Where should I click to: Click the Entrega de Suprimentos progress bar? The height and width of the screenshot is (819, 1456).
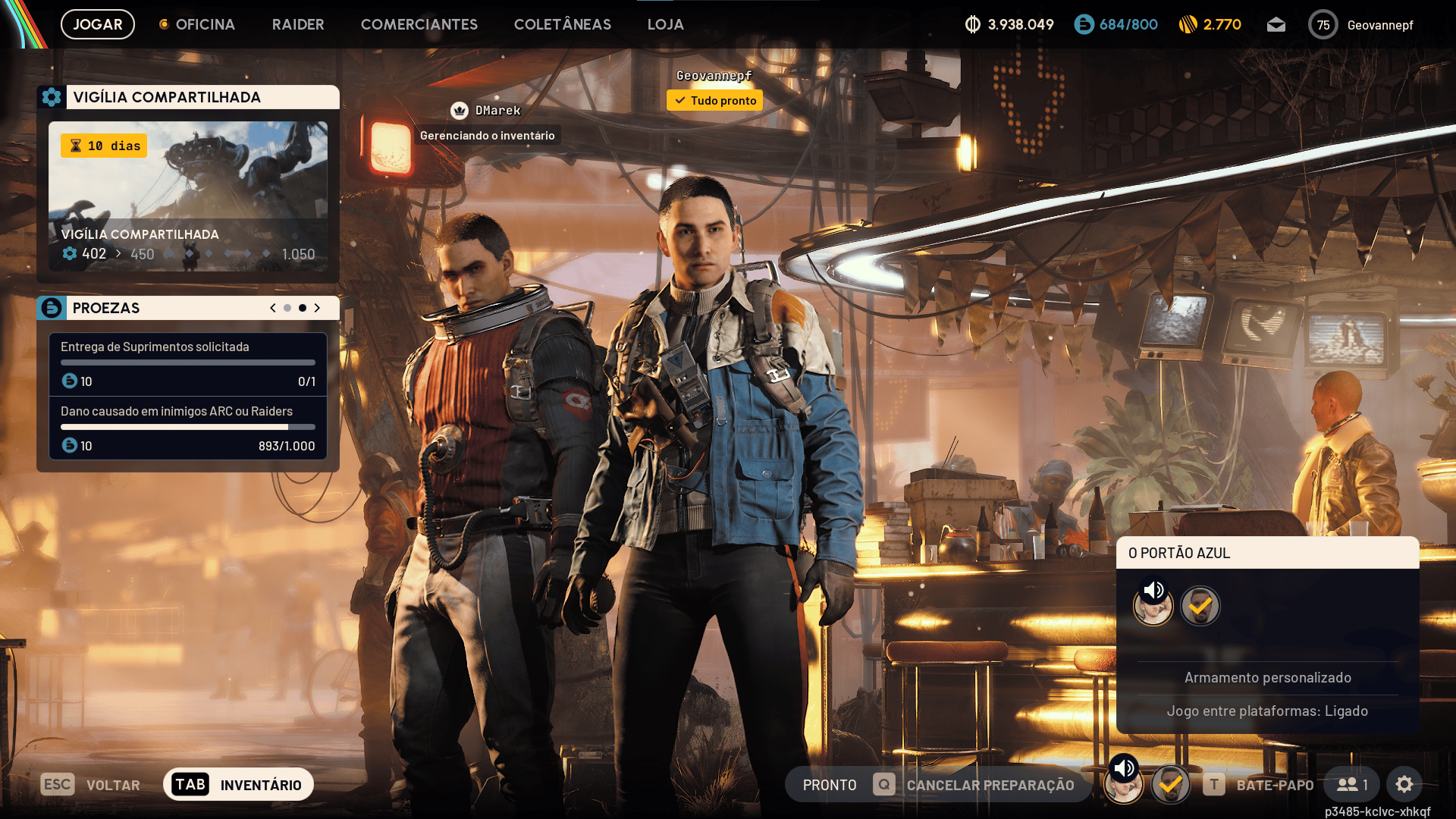pos(188,362)
